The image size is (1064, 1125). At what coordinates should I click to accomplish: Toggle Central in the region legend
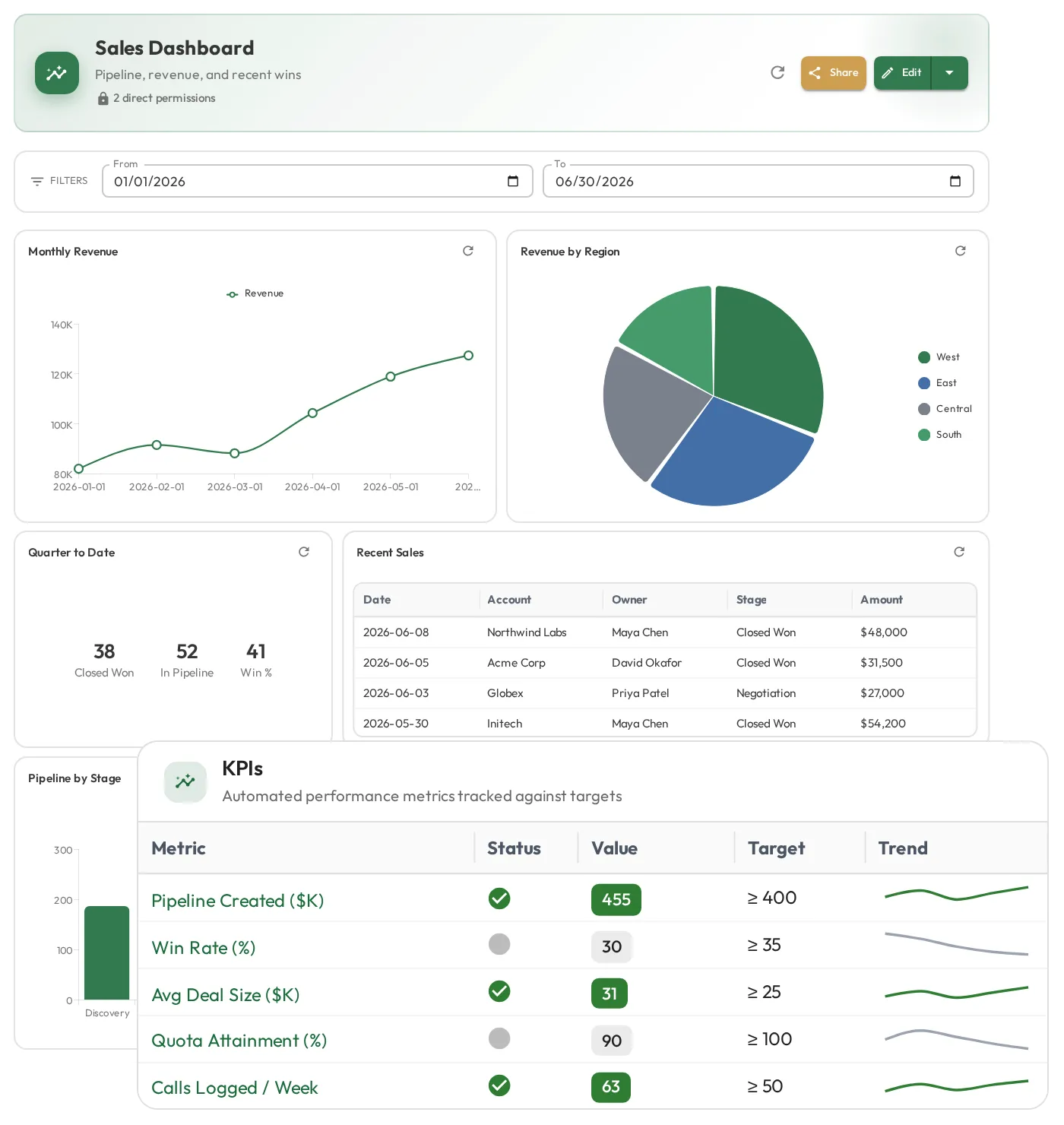(x=945, y=409)
